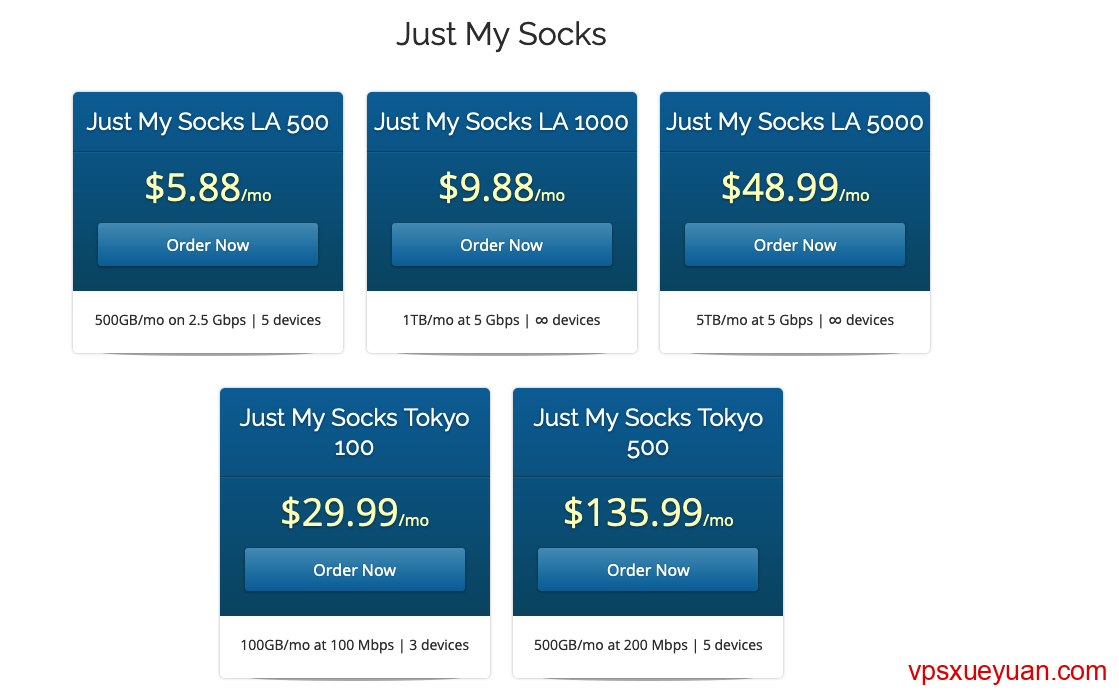The image size is (1119, 697).
Task: Click the Just My Socks Tokyo 100 heading
Action: 355,432
